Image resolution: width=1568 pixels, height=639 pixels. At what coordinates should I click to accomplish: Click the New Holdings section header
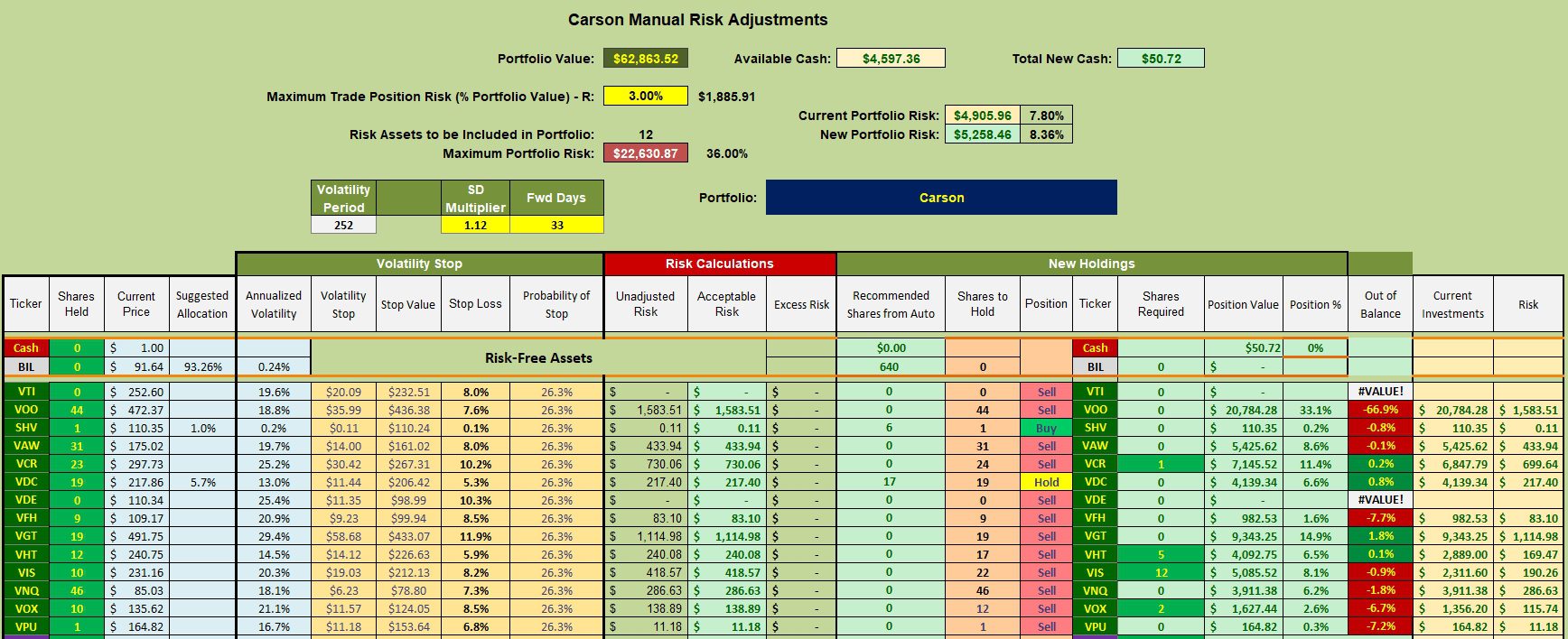pos(1092,264)
